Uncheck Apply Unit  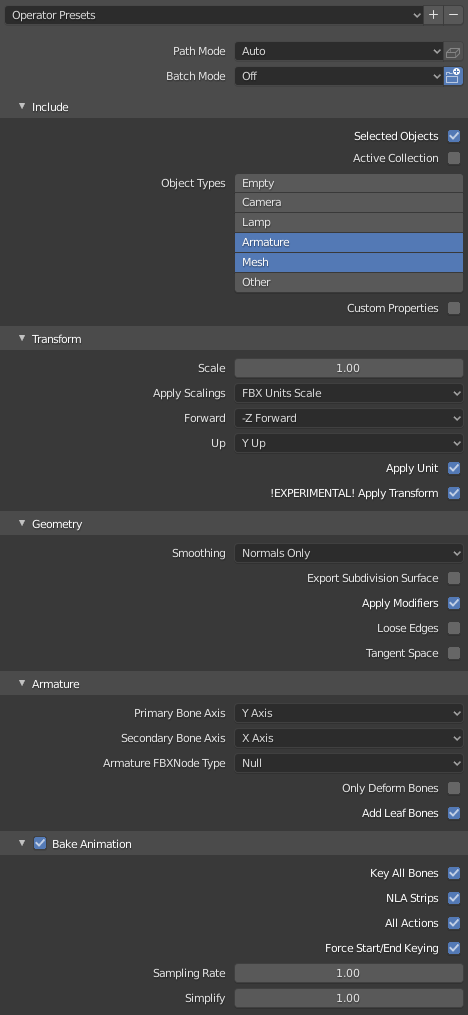tap(454, 468)
